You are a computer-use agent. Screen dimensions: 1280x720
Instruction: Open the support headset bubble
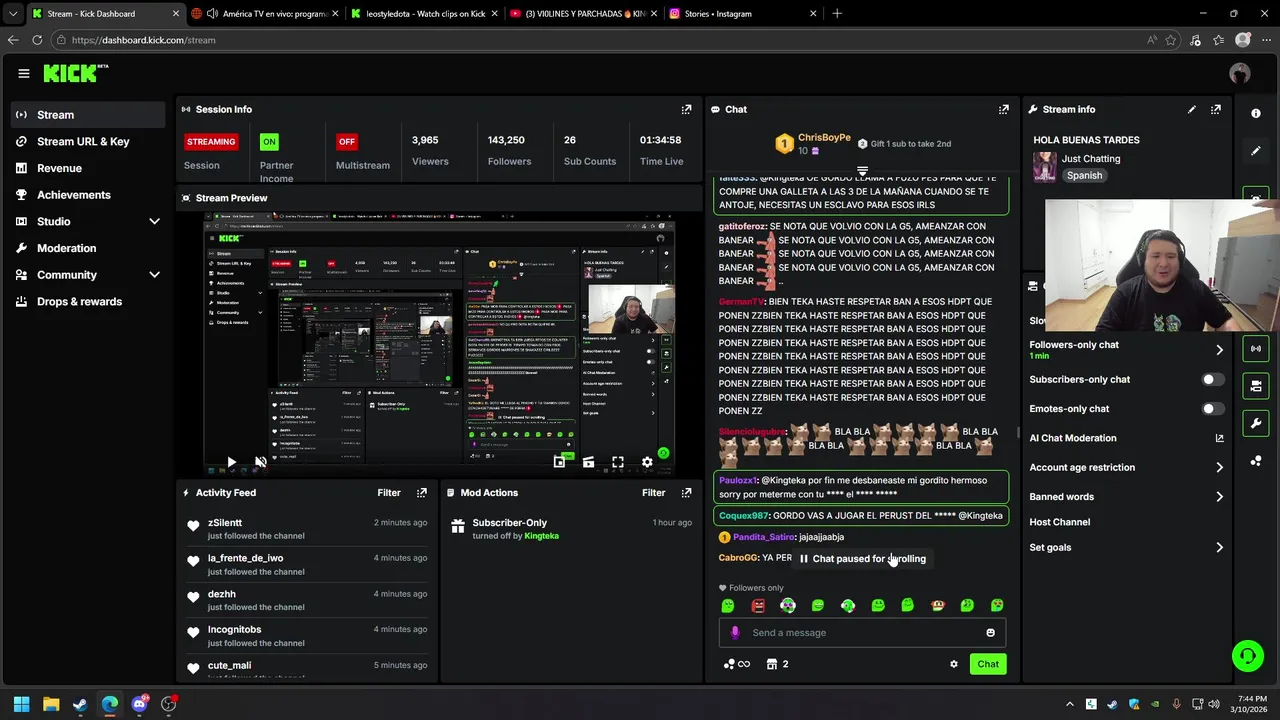click(1247, 656)
